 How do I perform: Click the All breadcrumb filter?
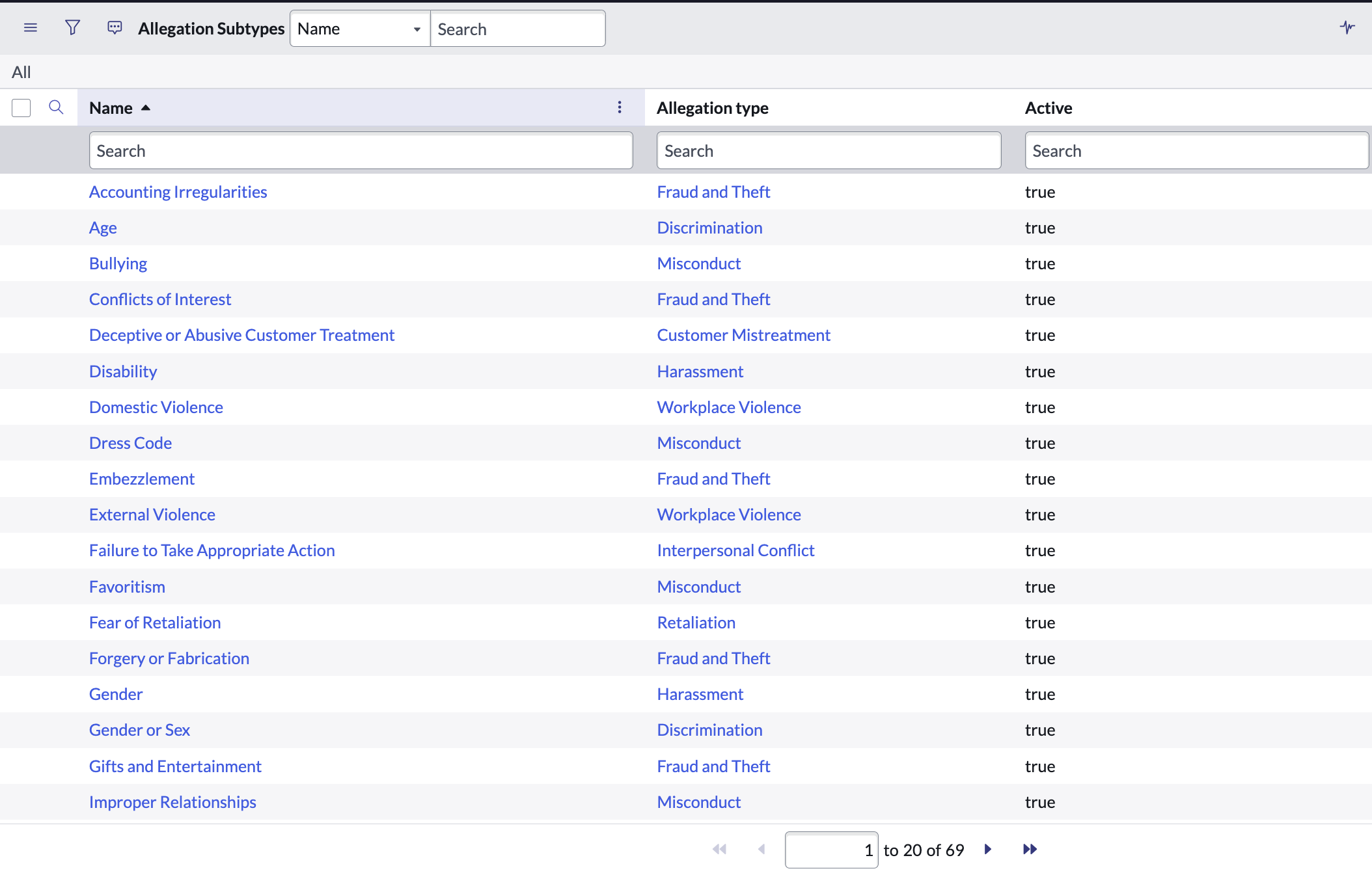[x=21, y=72]
